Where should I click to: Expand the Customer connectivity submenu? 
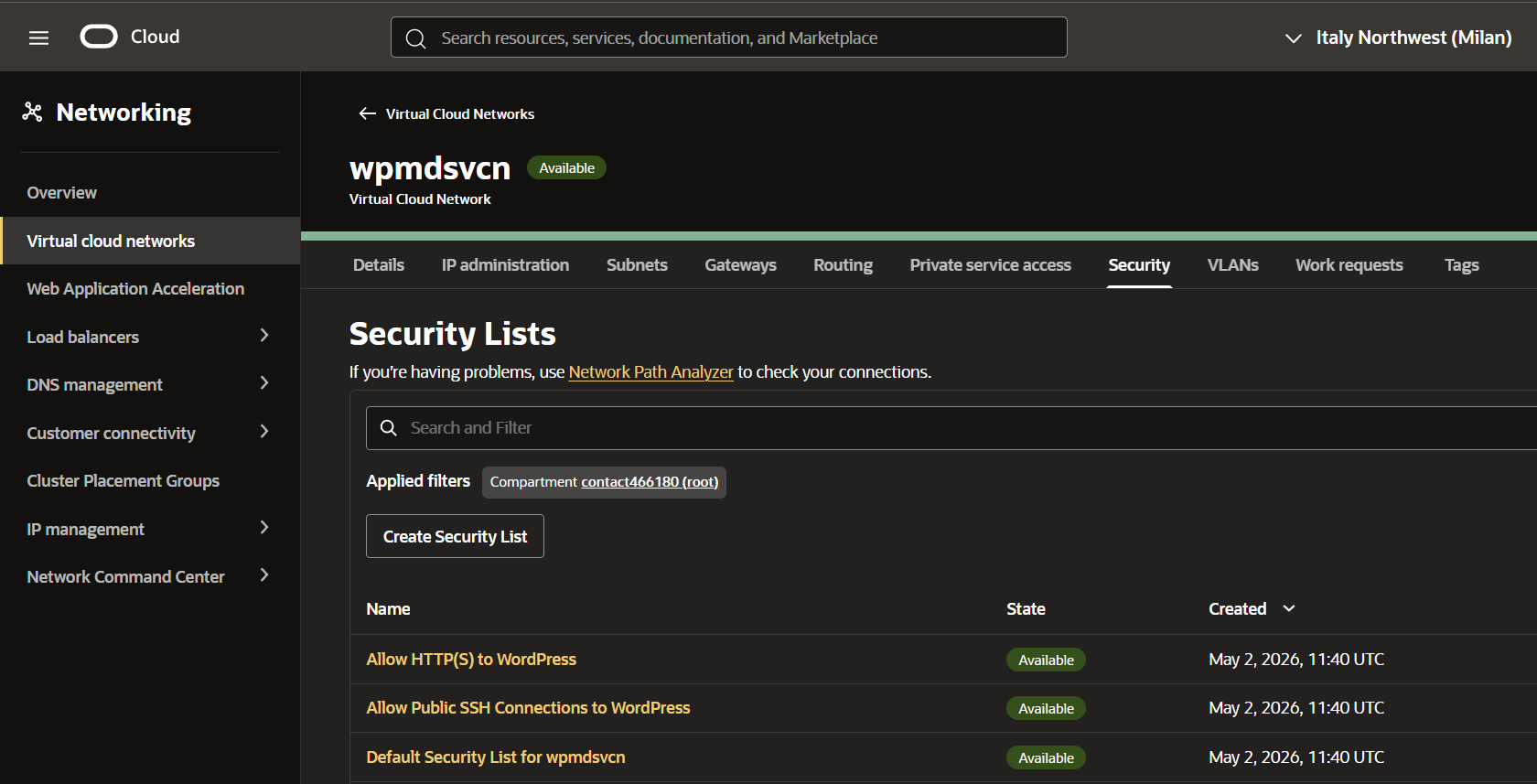264,432
